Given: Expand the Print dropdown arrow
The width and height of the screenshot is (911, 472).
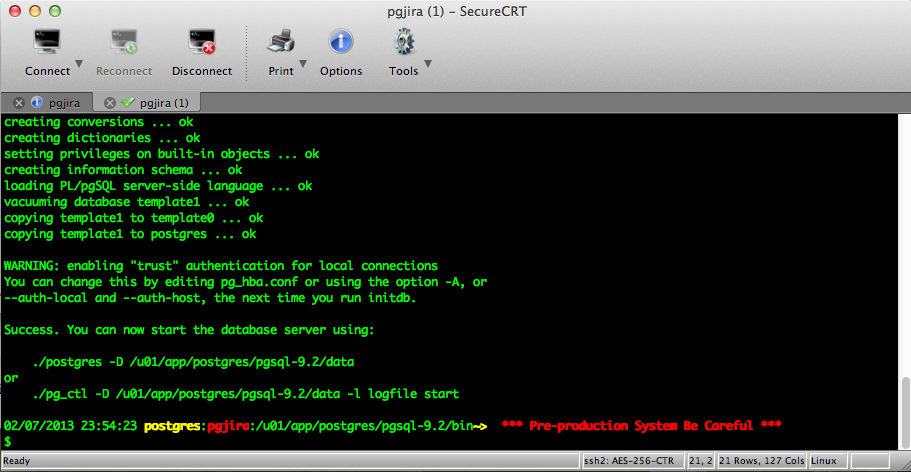Looking at the screenshot, I should tap(303, 64).
